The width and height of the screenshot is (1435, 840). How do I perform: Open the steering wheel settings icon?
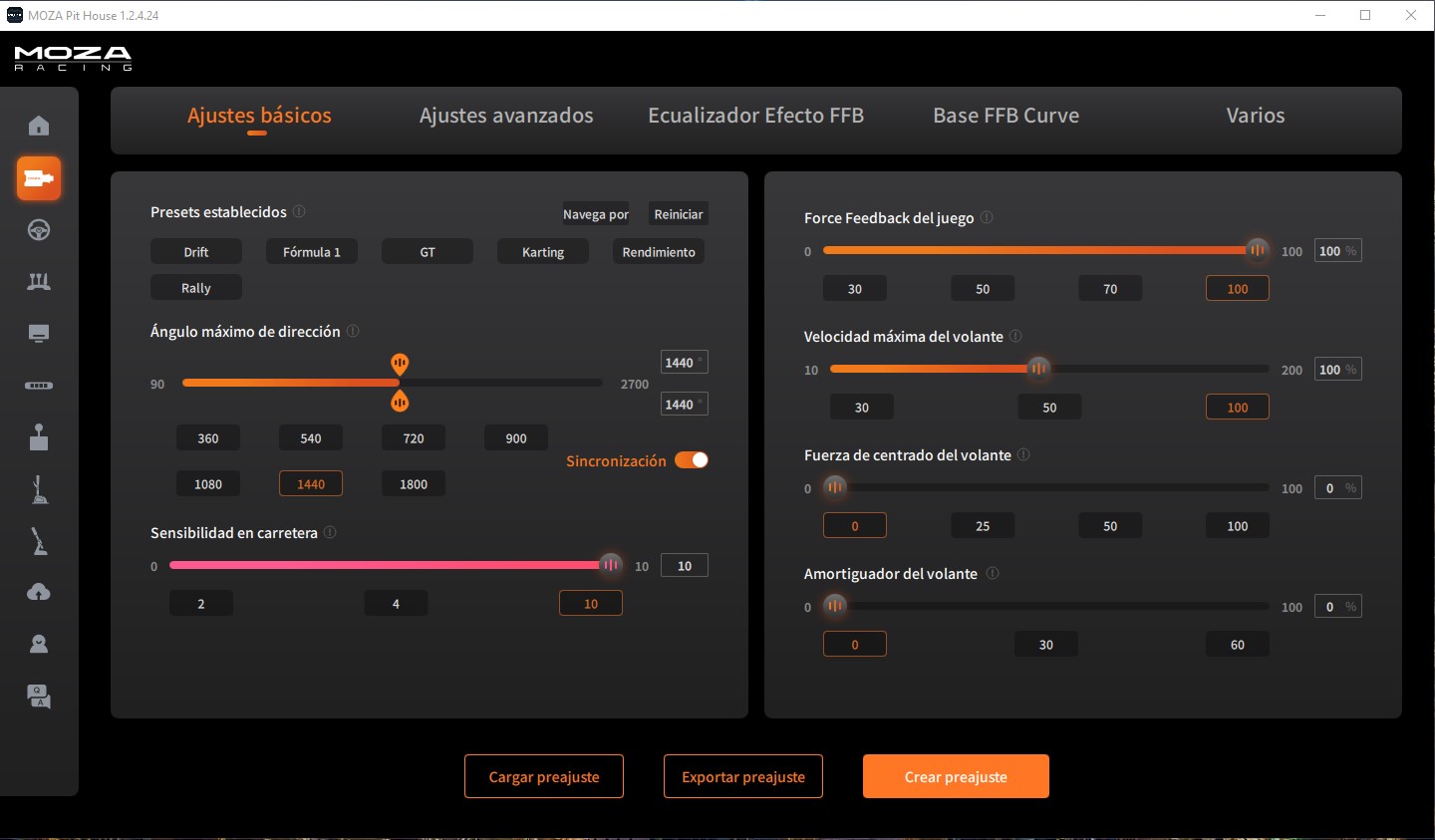click(x=39, y=230)
